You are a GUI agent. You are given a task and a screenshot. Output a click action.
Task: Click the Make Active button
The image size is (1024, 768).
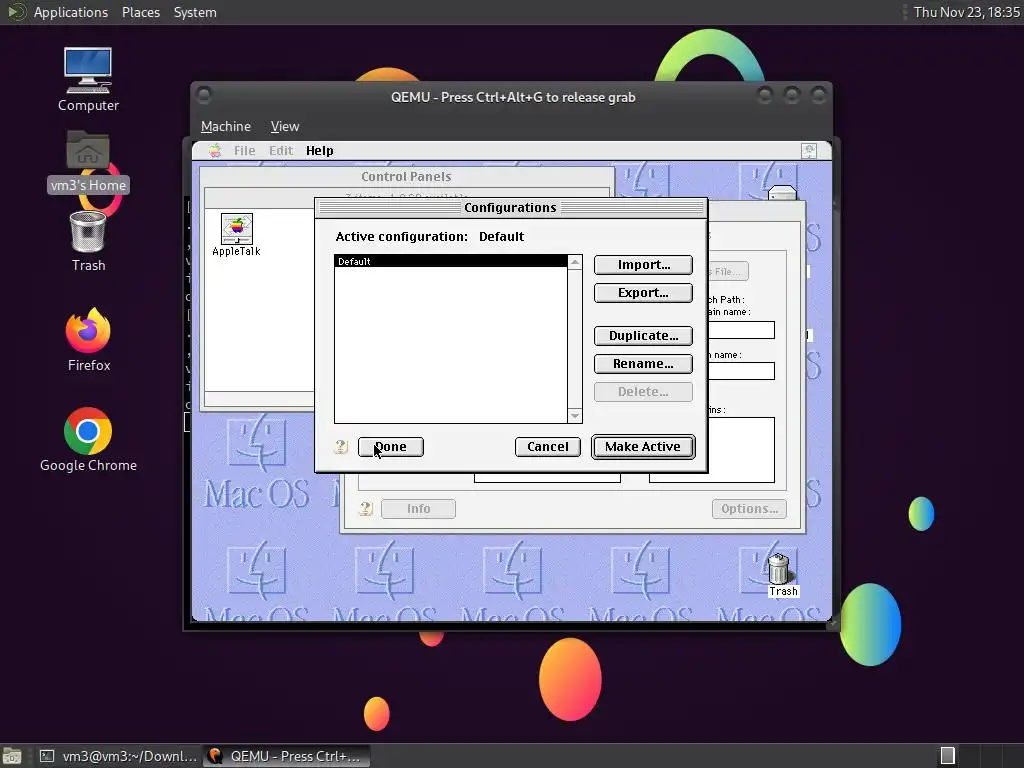click(x=643, y=447)
